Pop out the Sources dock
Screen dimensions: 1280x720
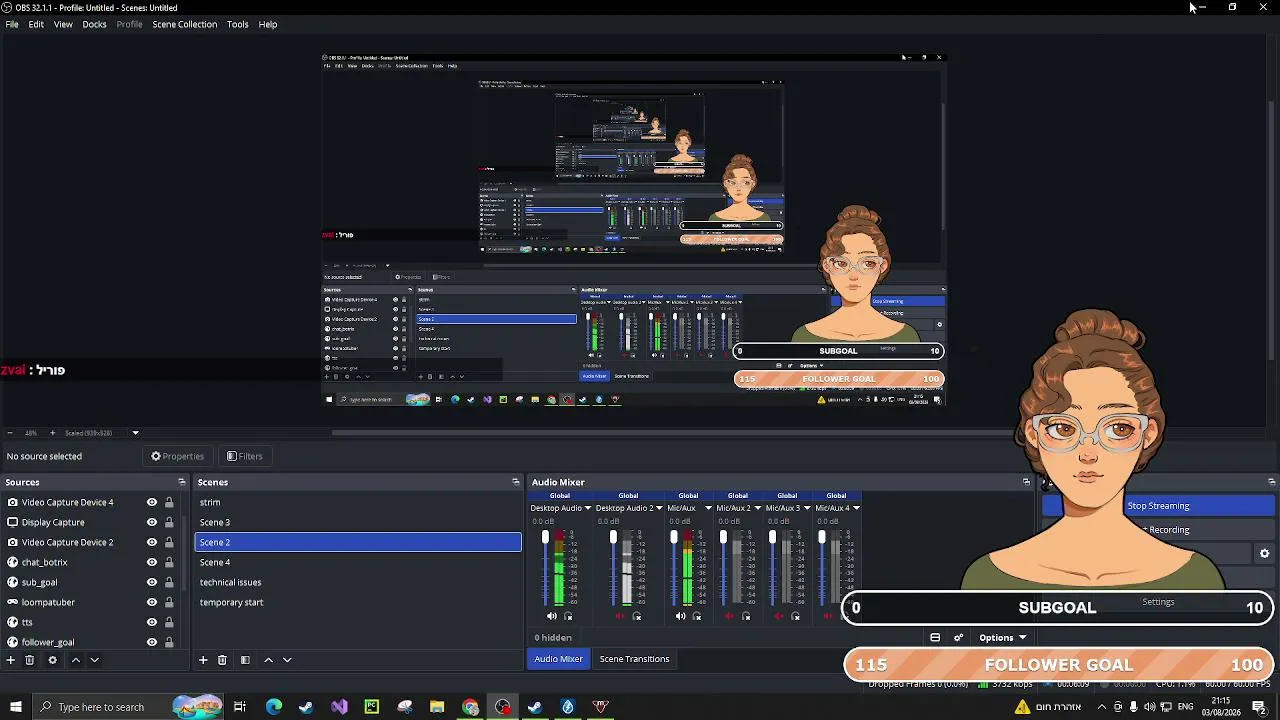click(181, 482)
